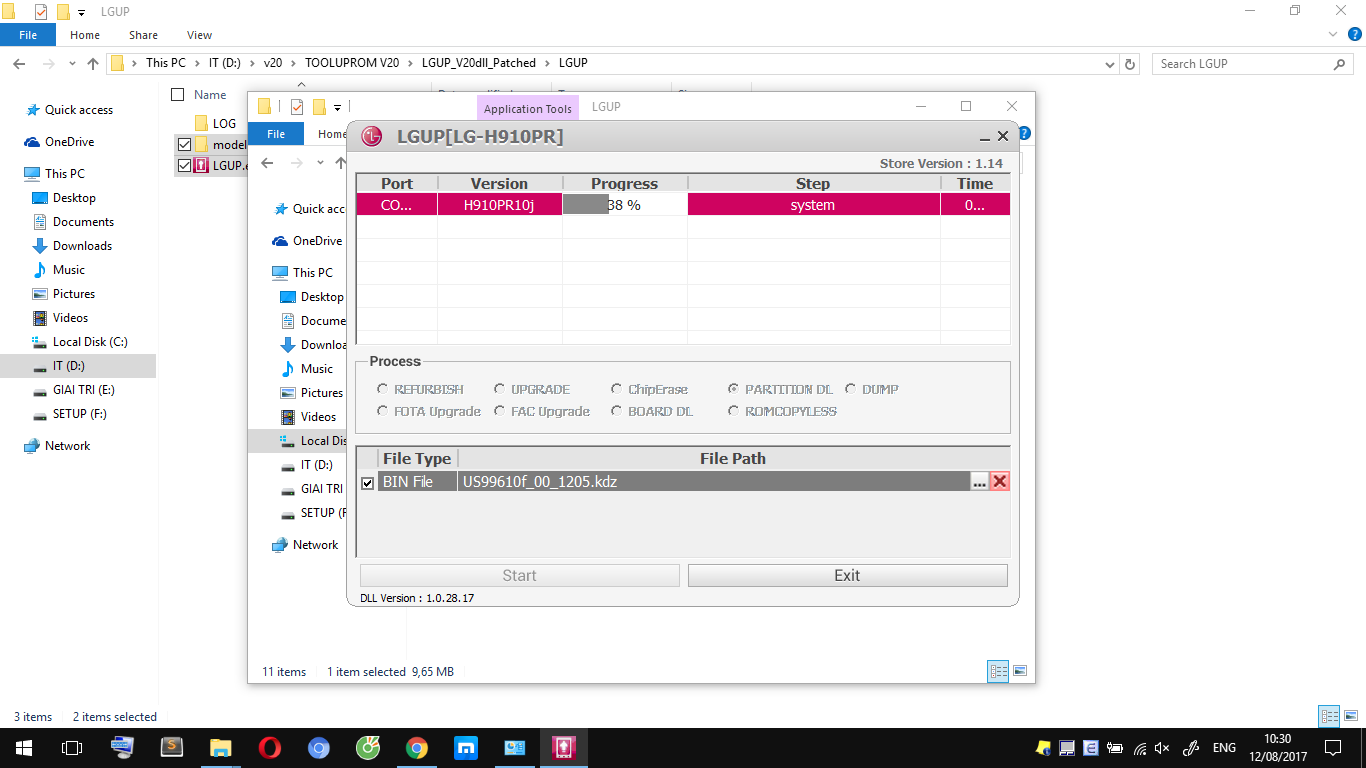Click the LG logo in the LGUP title bar

point(372,137)
